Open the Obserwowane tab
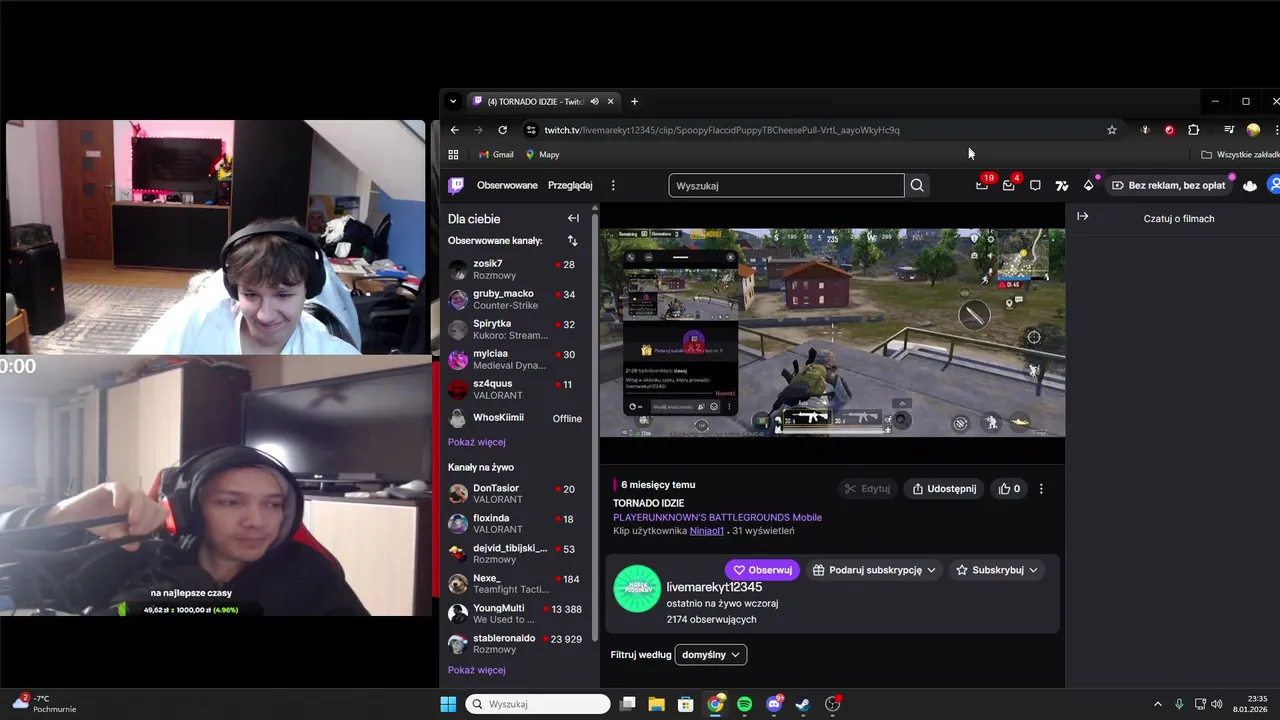The width and height of the screenshot is (1280, 720). coord(507,185)
